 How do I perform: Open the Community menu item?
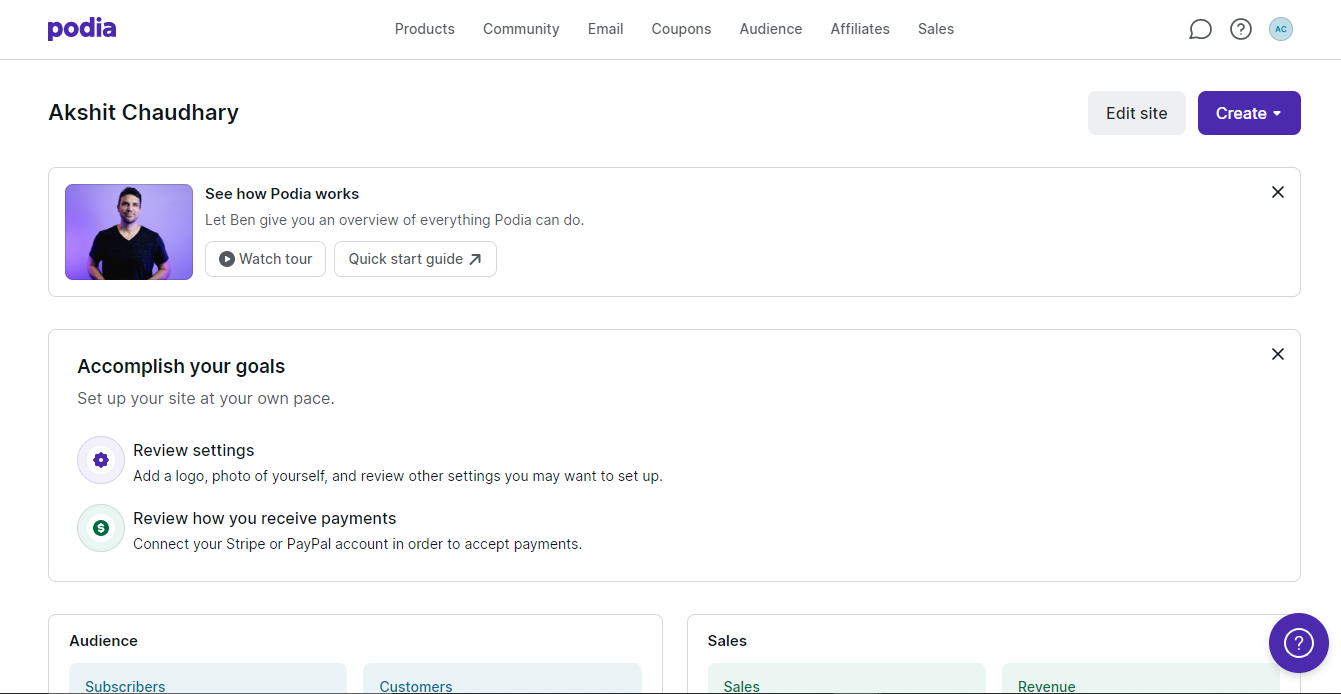[x=521, y=29]
